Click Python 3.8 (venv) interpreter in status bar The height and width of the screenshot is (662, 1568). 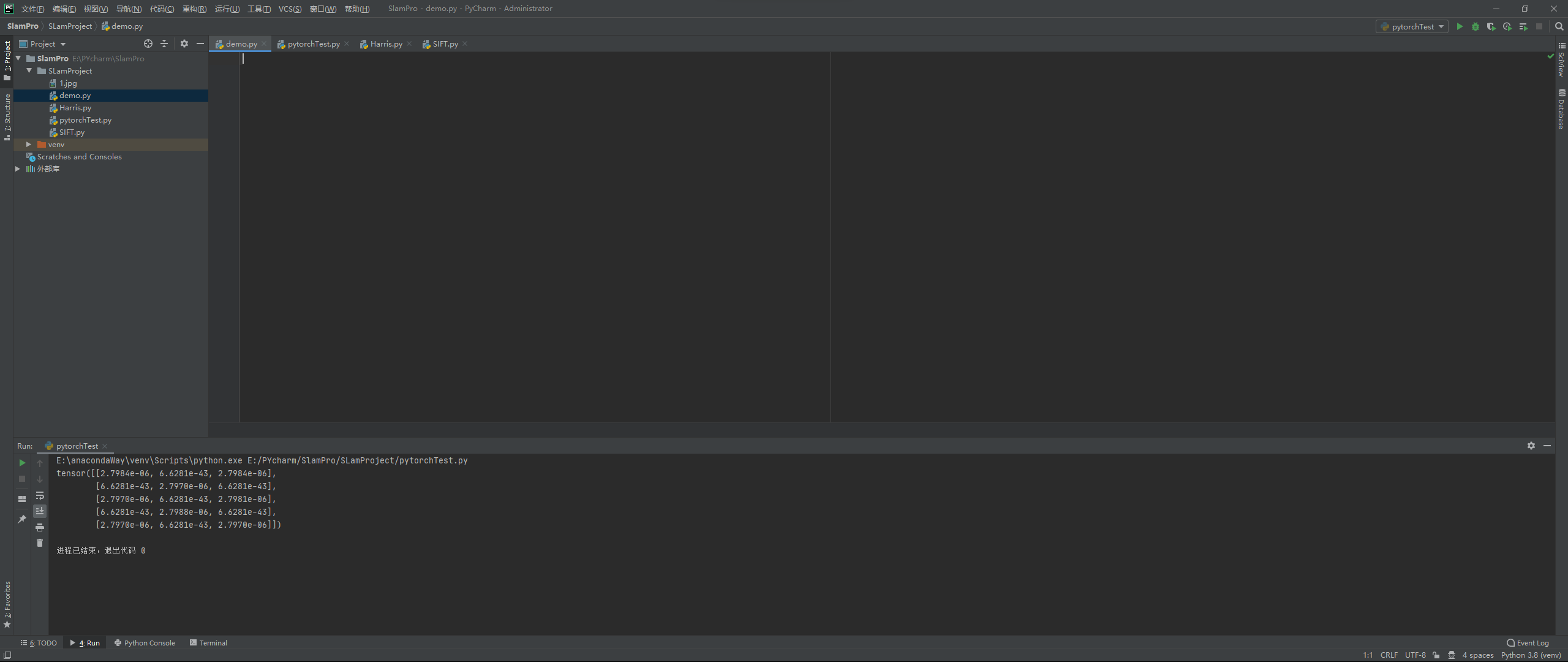coord(1531,655)
